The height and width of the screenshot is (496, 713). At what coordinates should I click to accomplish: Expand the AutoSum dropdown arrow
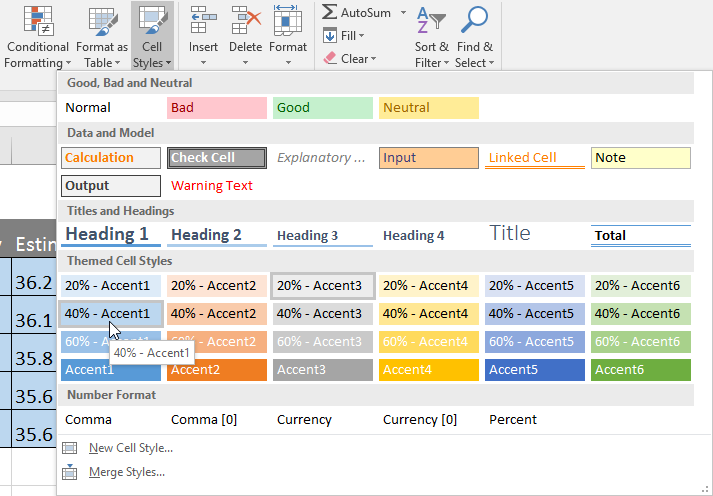(404, 13)
